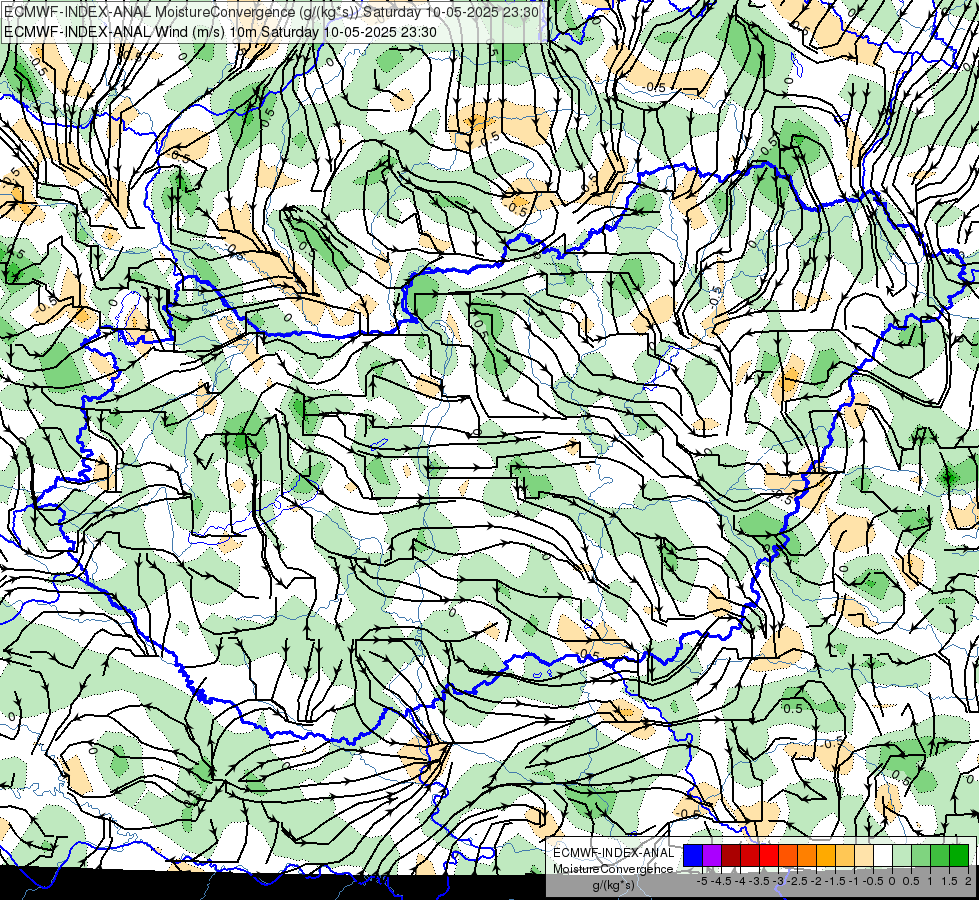
Task: Click the -1.5 tick label on the legend
Action: 835,881
